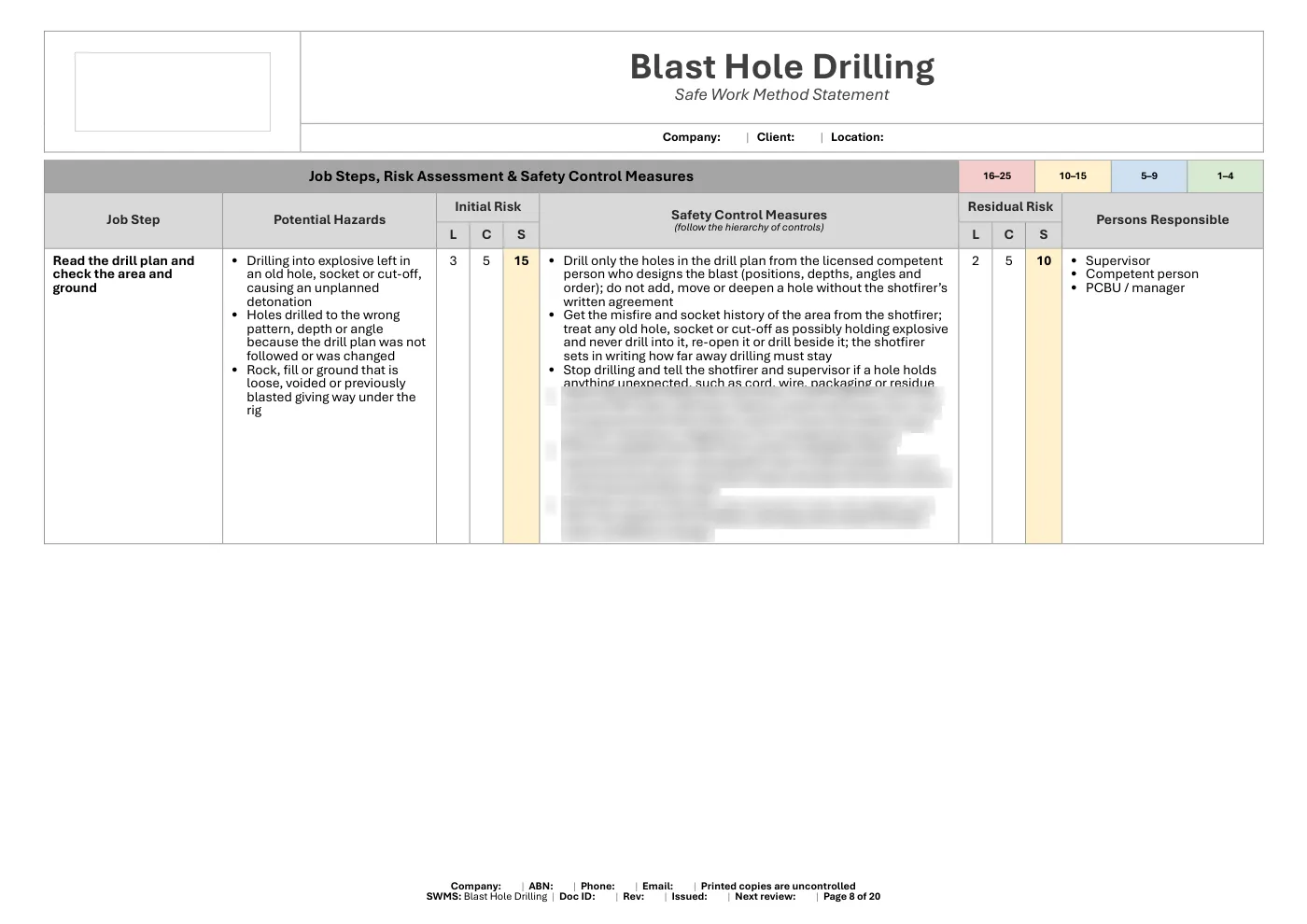The height and width of the screenshot is (924, 1307).
Task: Click the residual risk likelihood value '2'
Action: pyautogui.click(x=976, y=261)
